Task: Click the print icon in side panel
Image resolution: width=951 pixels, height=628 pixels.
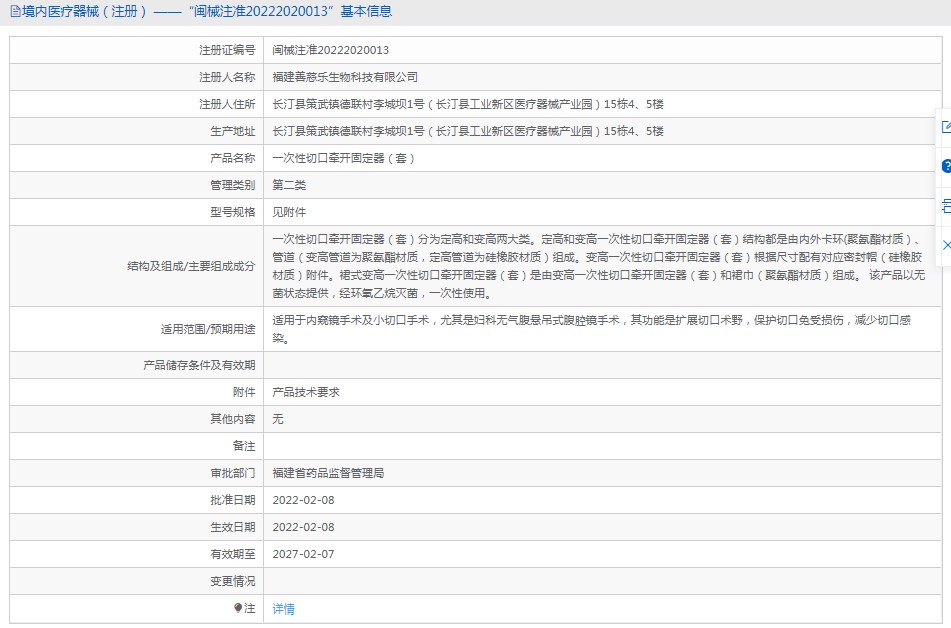Action: [x=946, y=206]
